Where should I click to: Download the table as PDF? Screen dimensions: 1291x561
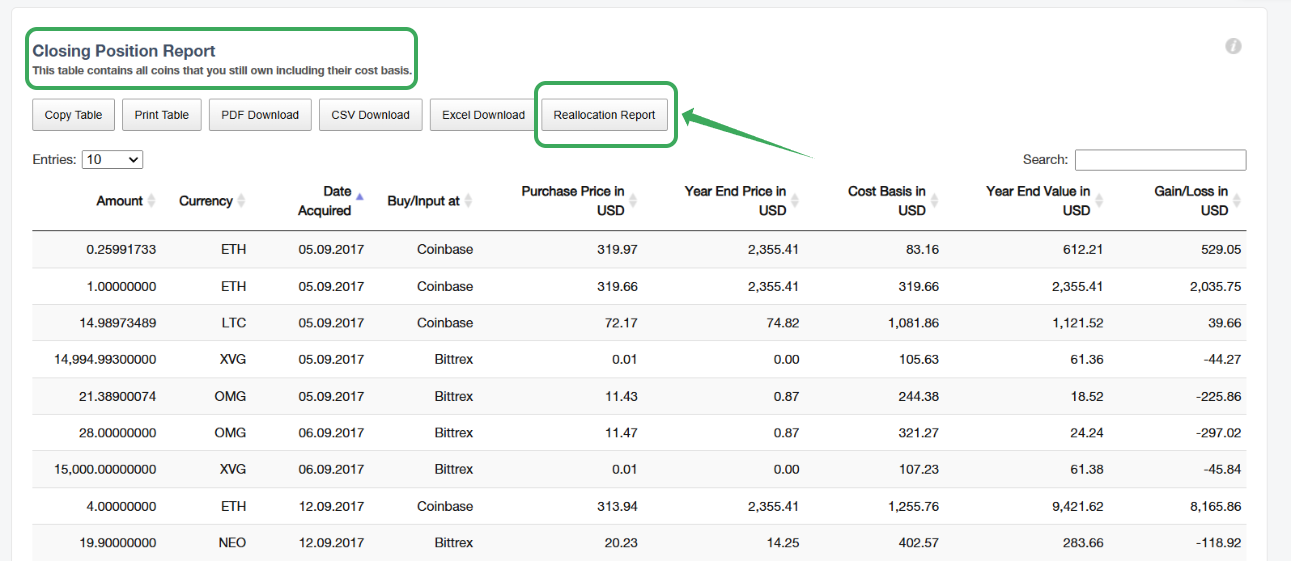coord(260,115)
